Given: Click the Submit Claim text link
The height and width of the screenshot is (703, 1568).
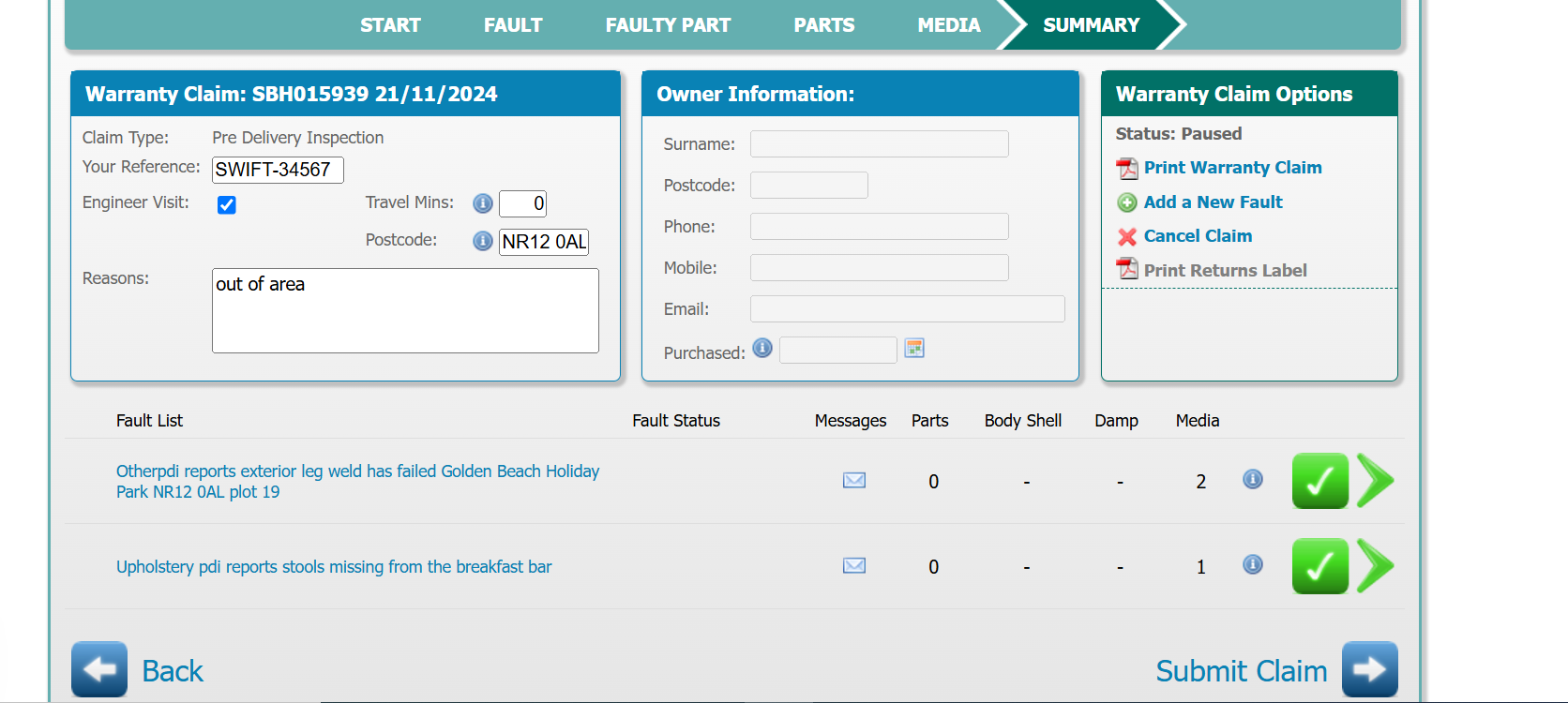Looking at the screenshot, I should tap(1242, 671).
